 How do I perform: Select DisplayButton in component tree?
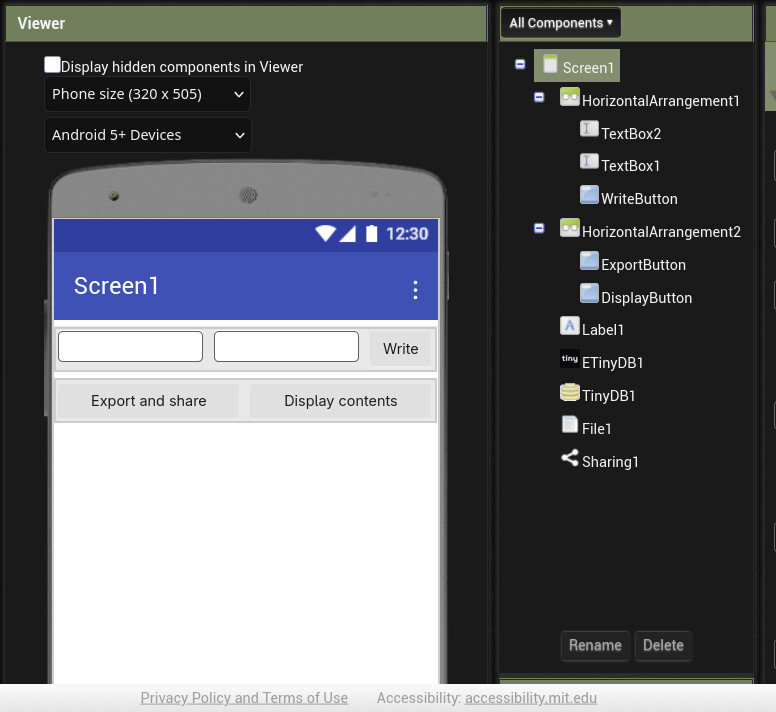(x=646, y=298)
